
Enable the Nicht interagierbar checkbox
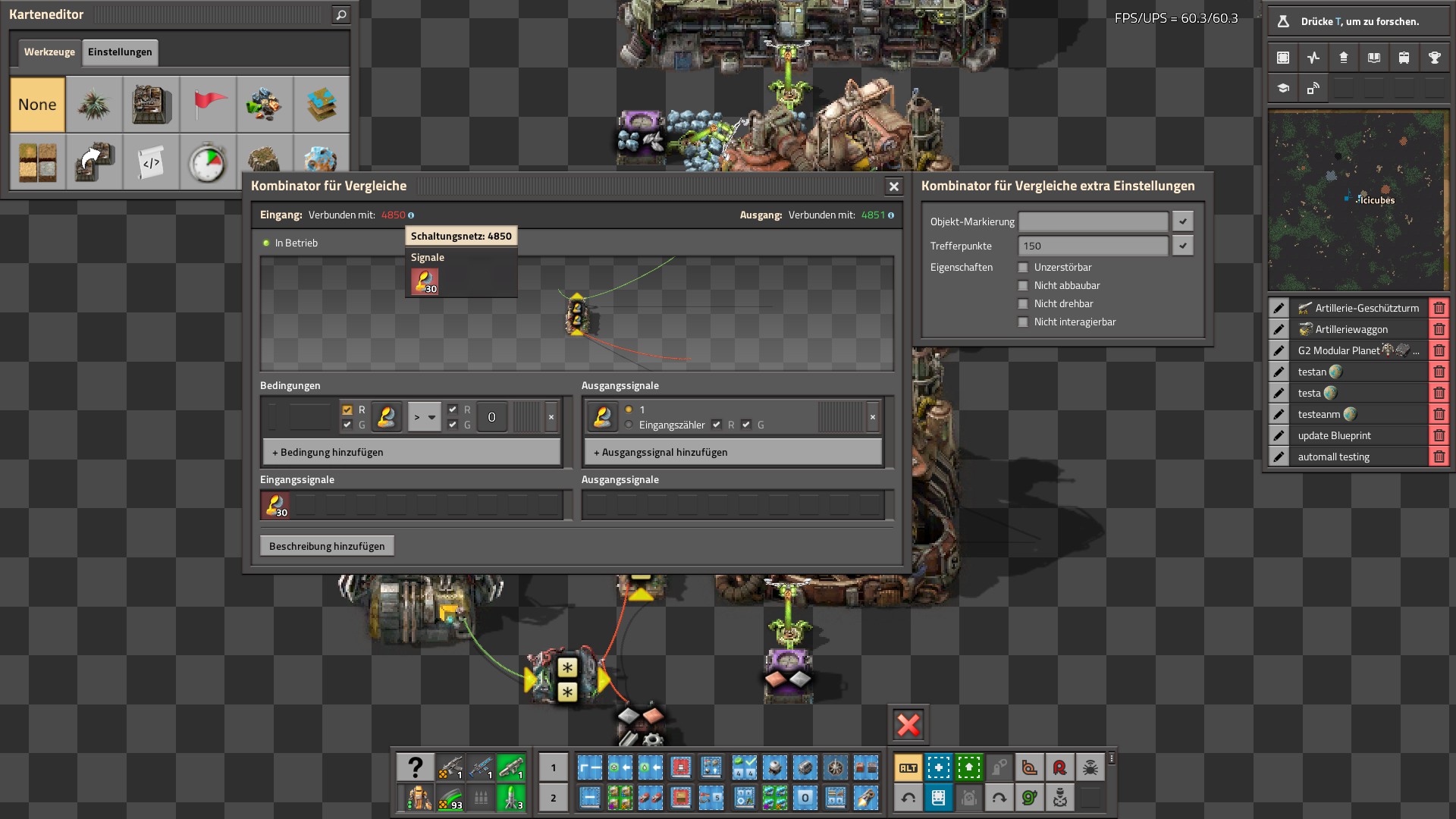click(x=1023, y=322)
